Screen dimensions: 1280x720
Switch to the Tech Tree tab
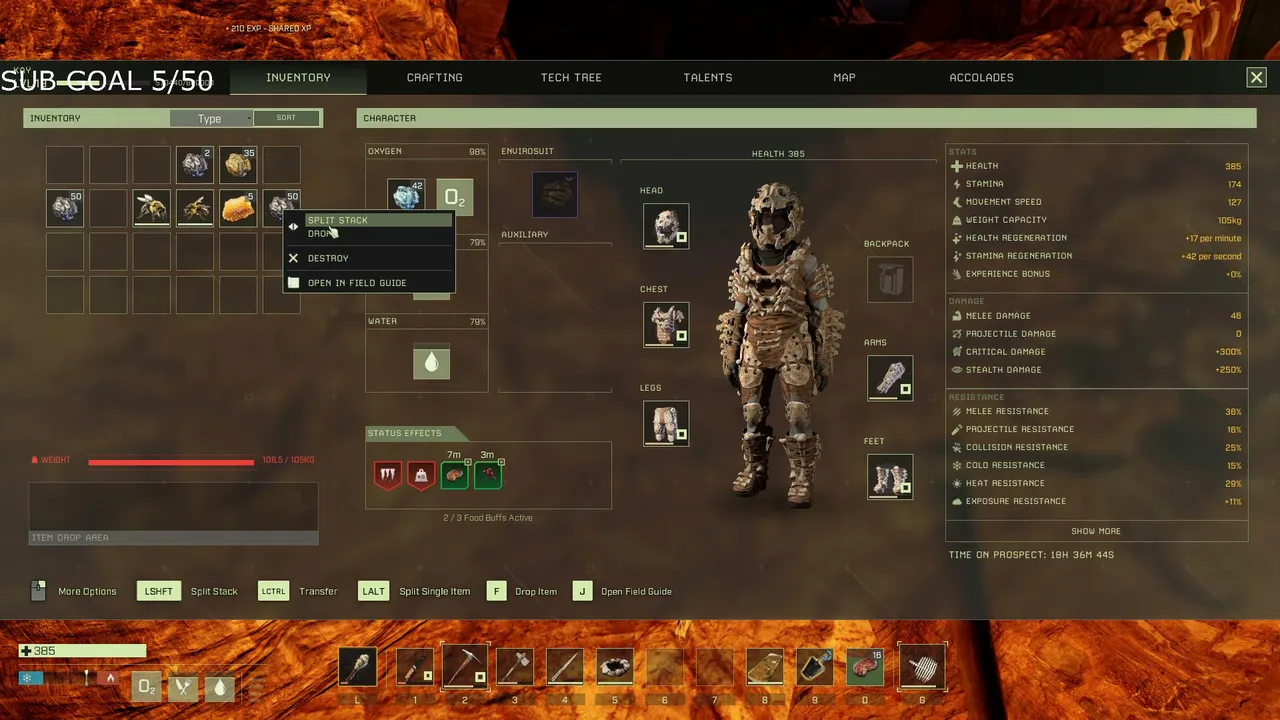coord(571,77)
